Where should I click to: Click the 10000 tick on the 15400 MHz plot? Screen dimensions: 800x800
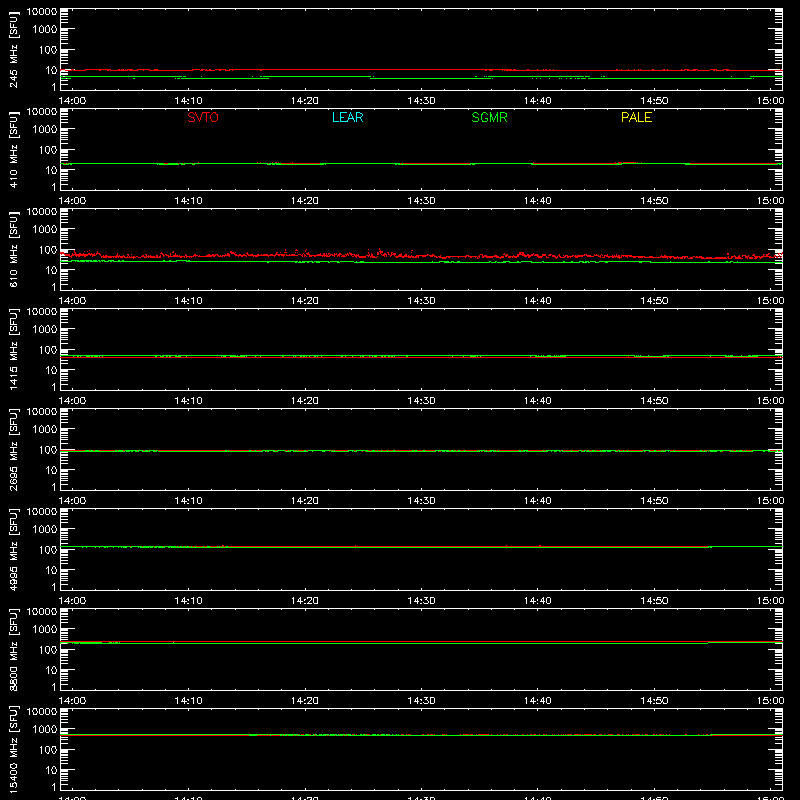pyautogui.click(x=42, y=712)
